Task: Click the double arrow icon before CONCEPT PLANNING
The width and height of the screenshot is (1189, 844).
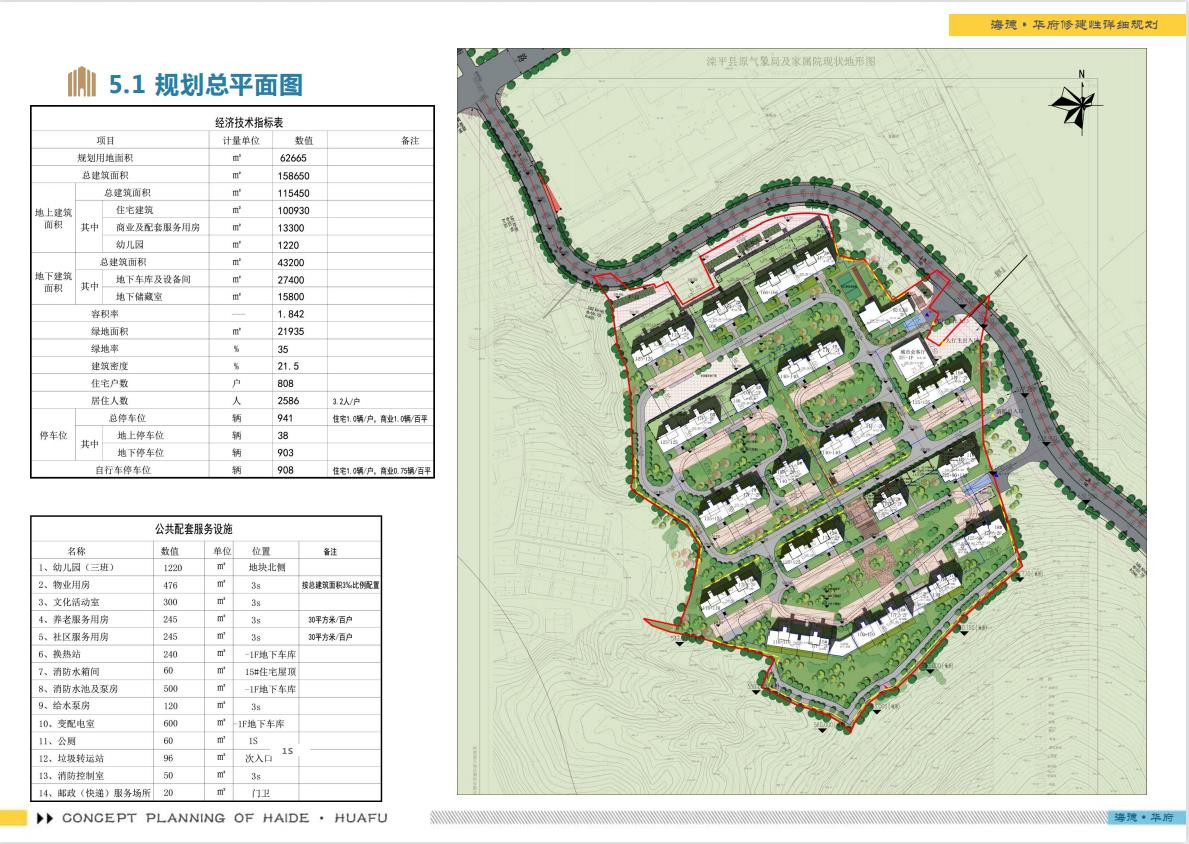Action: click(x=44, y=818)
